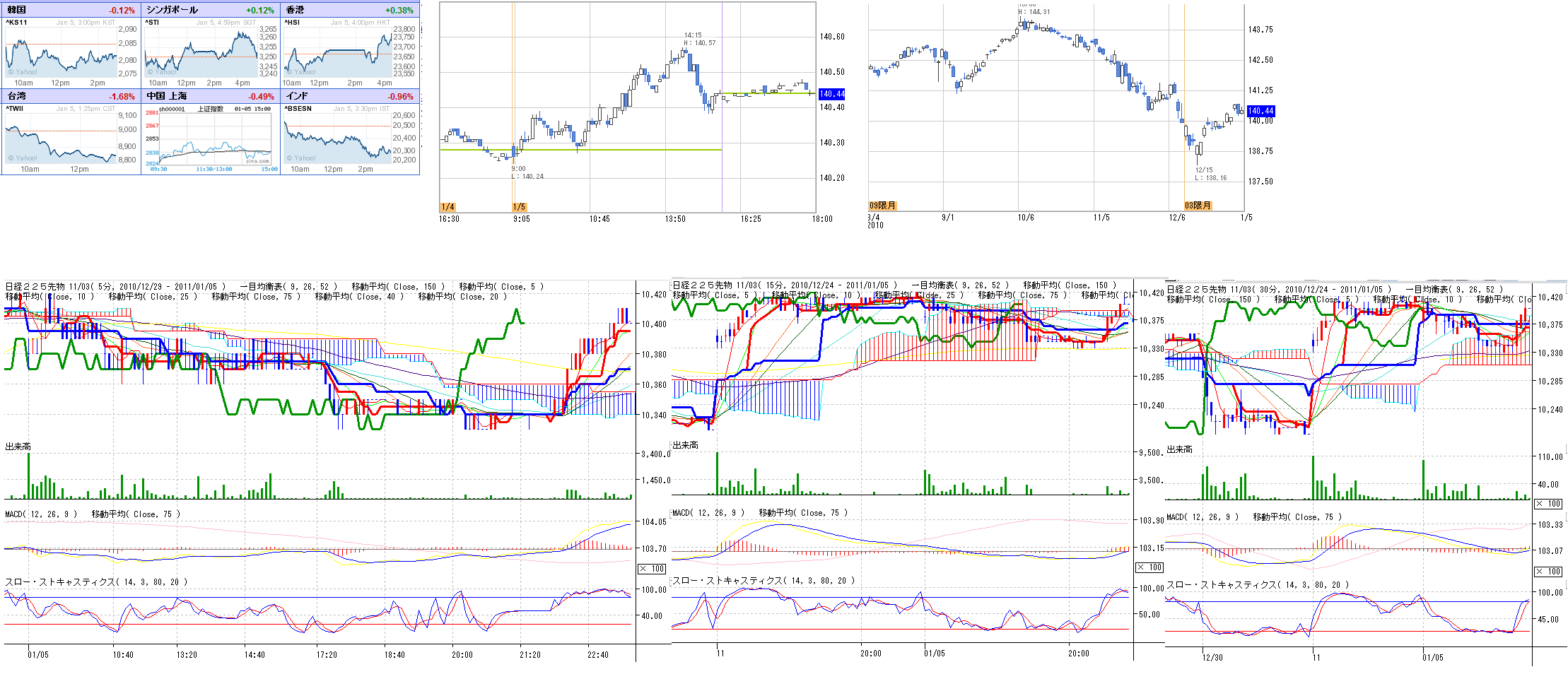Click the 1/4 date marker on intraday chart
The width and height of the screenshot is (1568, 691).
coord(447,207)
